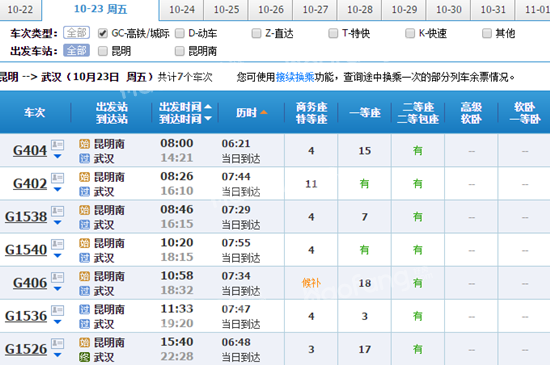Image resolution: width=550 pixels, height=365 pixels.
Task: Expand stop details arrow under G404
Action: point(58,156)
